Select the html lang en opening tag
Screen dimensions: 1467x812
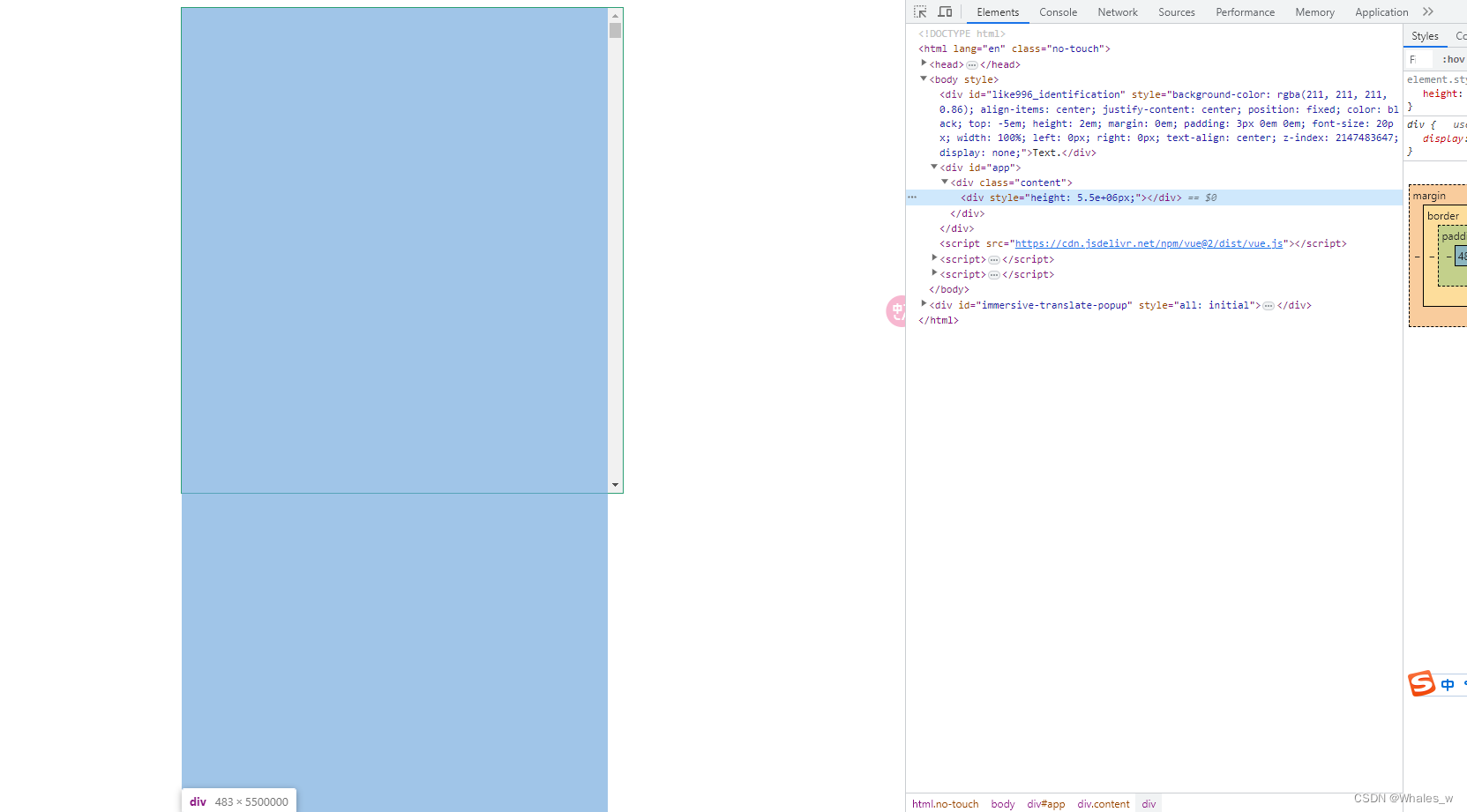coord(1014,48)
